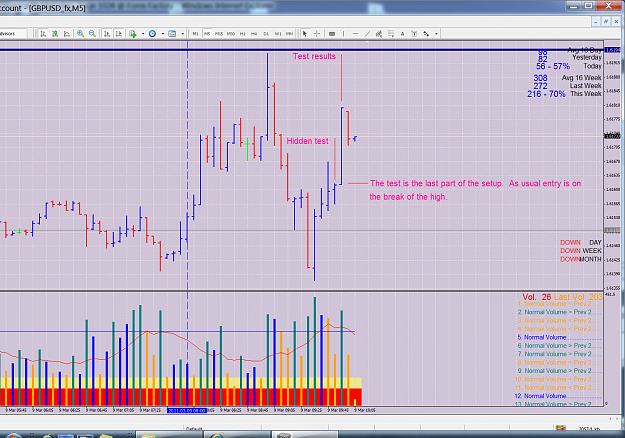Zoom out of the chart

(x=92, y=34)
